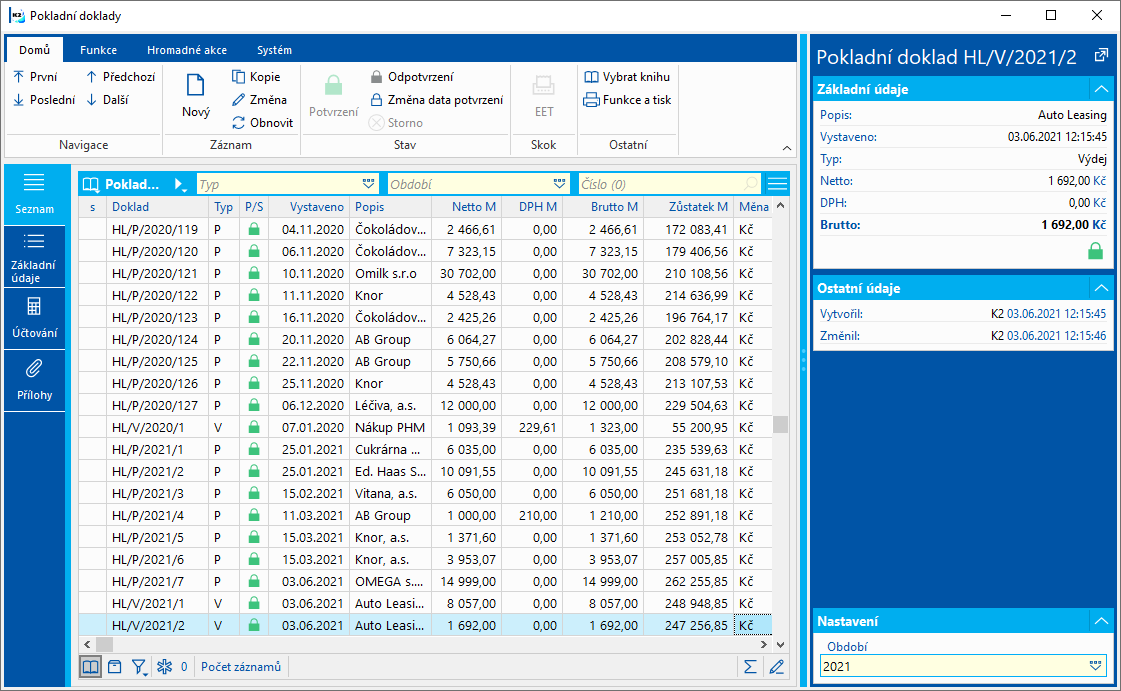Toggle the book view button in status bar
Image resolution: width=1121 pixels, height=691 pixels.
(91, 667)
